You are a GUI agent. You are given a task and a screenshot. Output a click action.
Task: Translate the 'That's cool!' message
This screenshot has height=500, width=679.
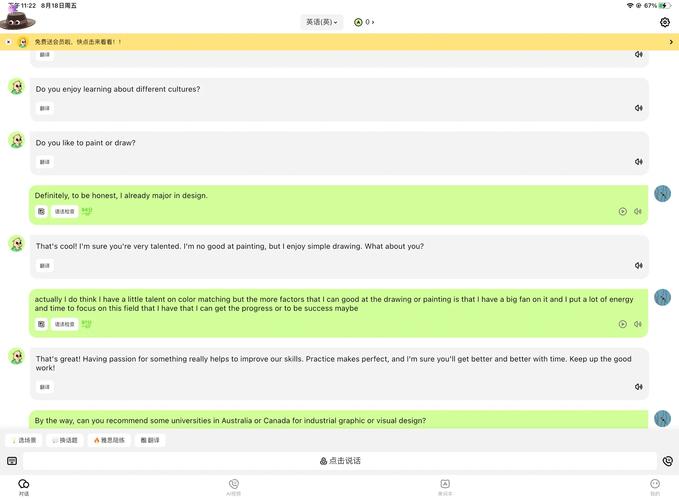pos(45,266)
